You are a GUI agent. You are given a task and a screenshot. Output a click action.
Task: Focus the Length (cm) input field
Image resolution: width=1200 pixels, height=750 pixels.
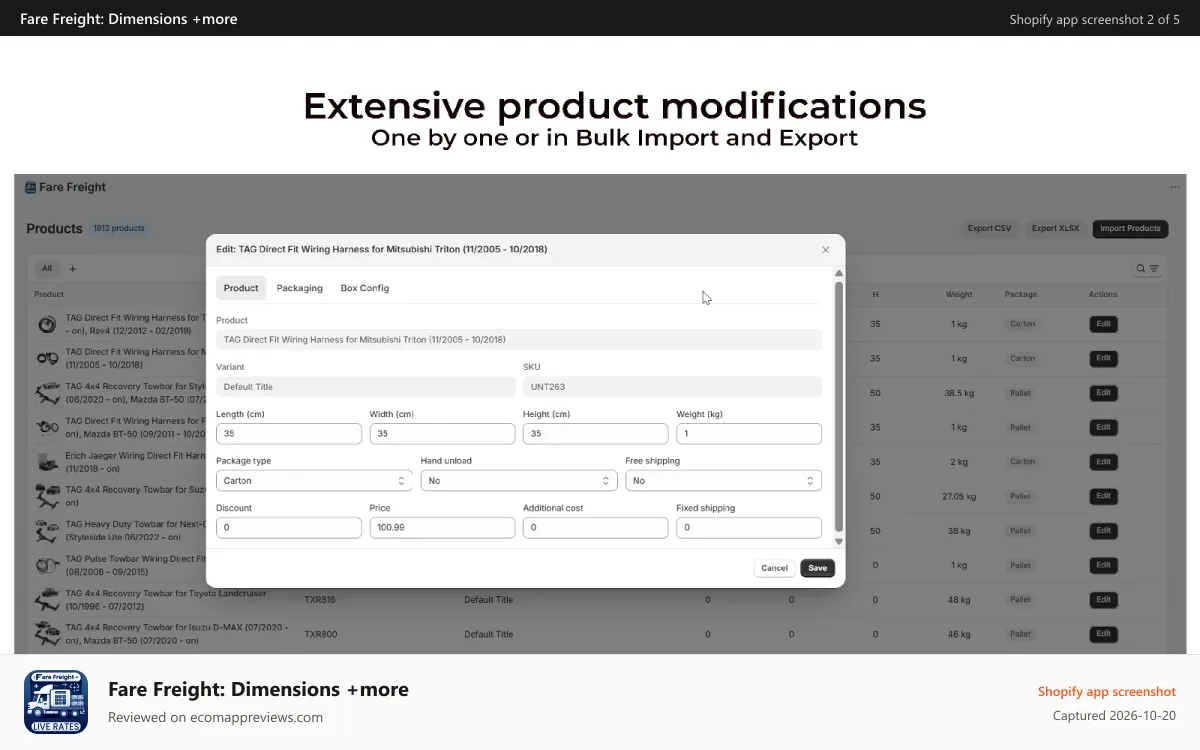coord(289,434)
